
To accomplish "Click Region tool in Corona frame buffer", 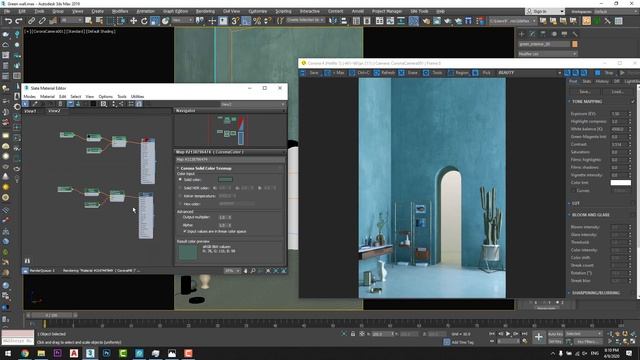I will pos(458,73).
